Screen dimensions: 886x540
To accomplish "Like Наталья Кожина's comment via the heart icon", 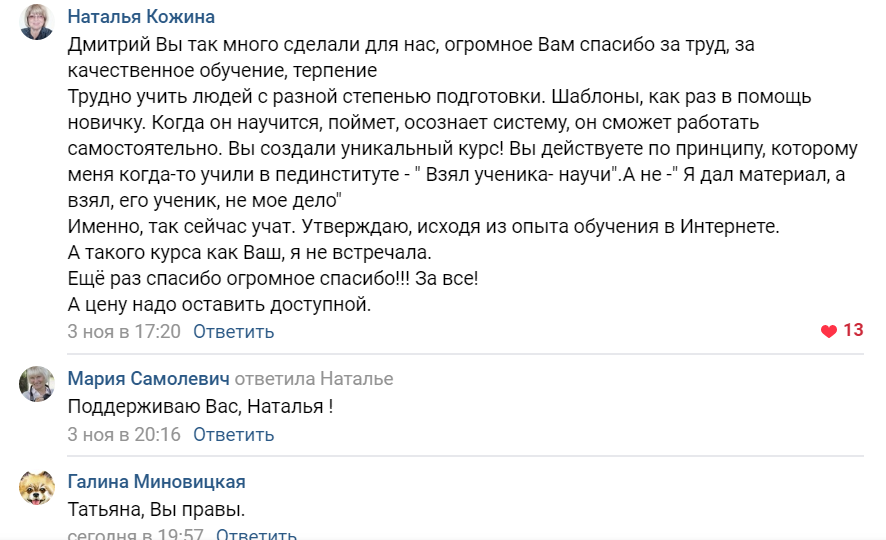I will click(829, 331).
